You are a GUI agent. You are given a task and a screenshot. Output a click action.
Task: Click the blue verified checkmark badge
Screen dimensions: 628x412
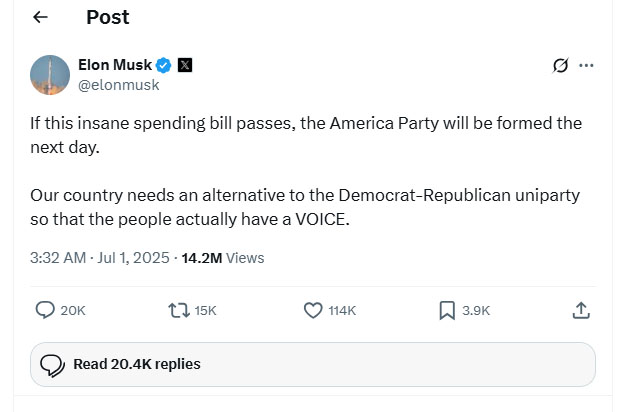pyautogui.click(x=164, y=66)
